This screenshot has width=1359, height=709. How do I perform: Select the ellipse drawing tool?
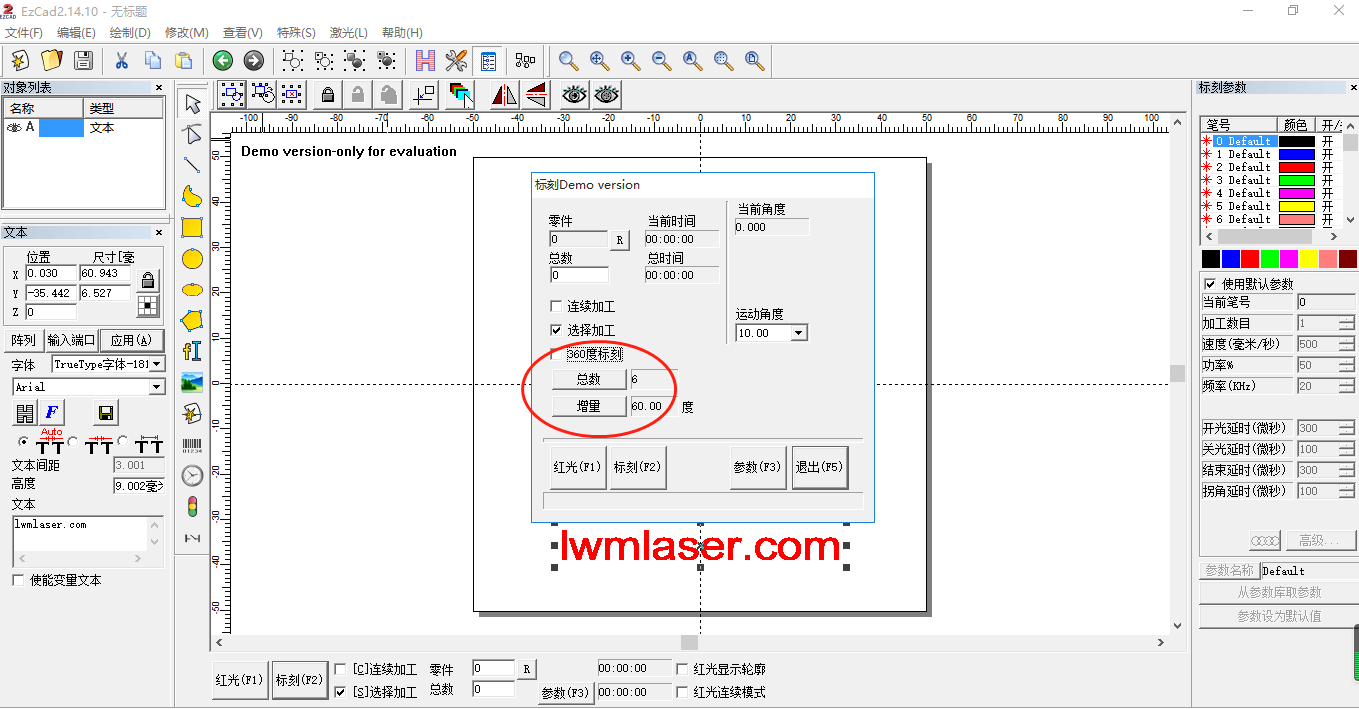(192, 290)
